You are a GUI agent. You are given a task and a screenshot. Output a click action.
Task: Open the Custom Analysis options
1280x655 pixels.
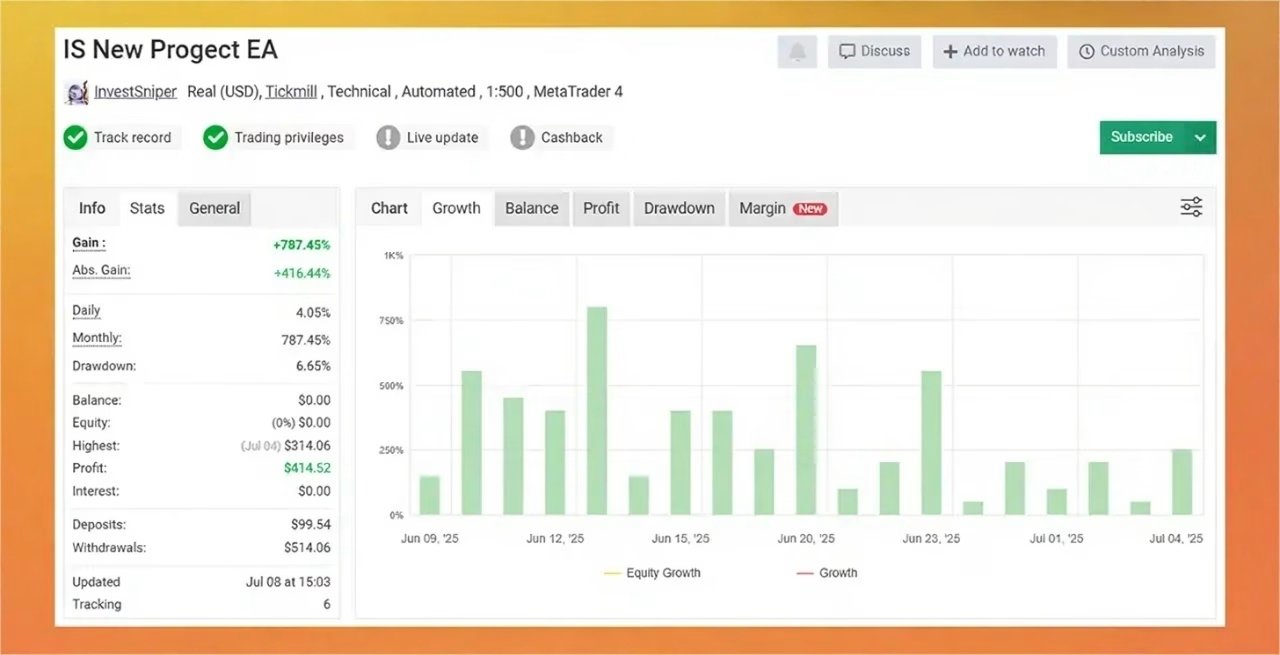pyautogui.click(x=1141, y=52)
